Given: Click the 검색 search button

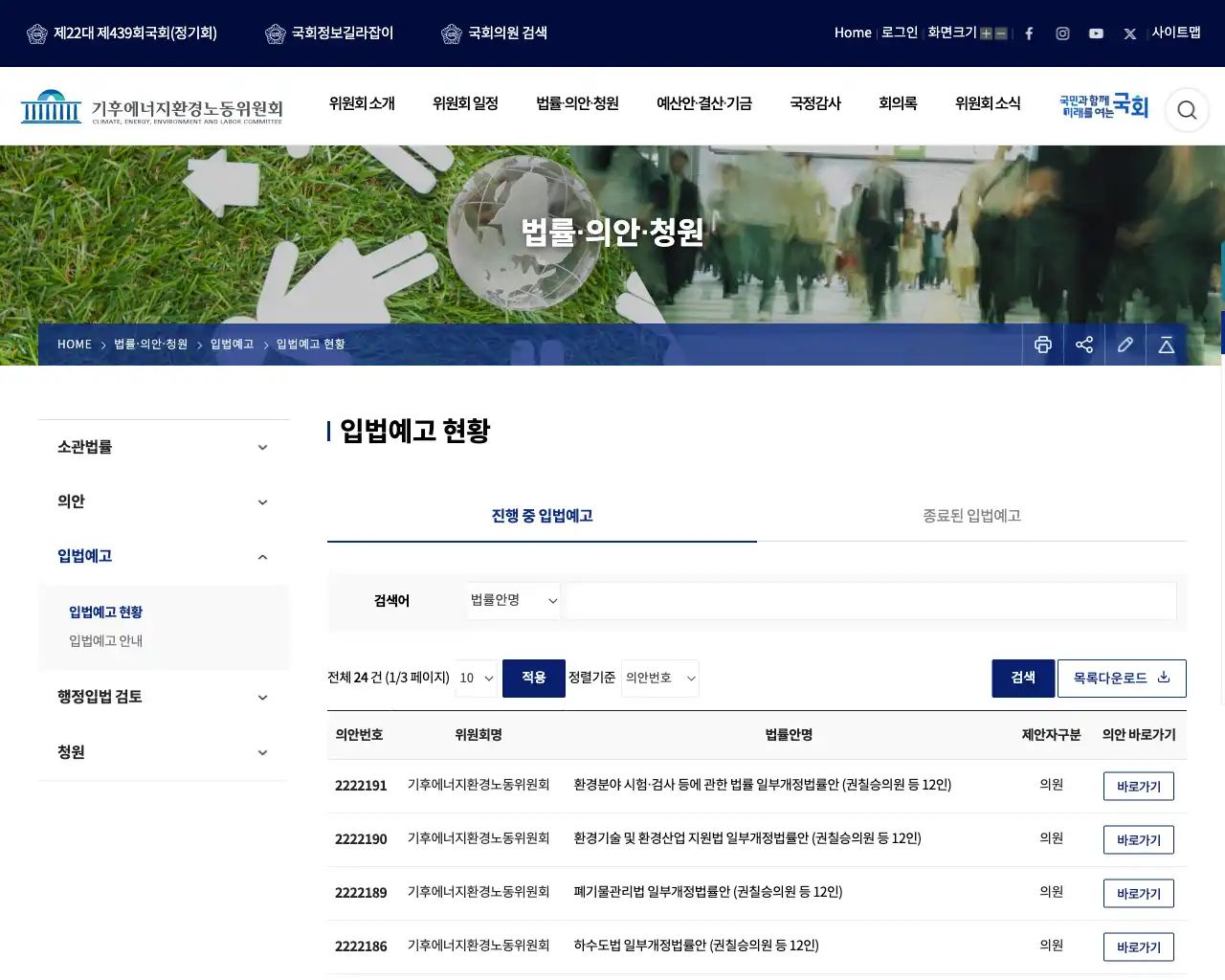Looking at the screenshot, I should (1023, 679).
